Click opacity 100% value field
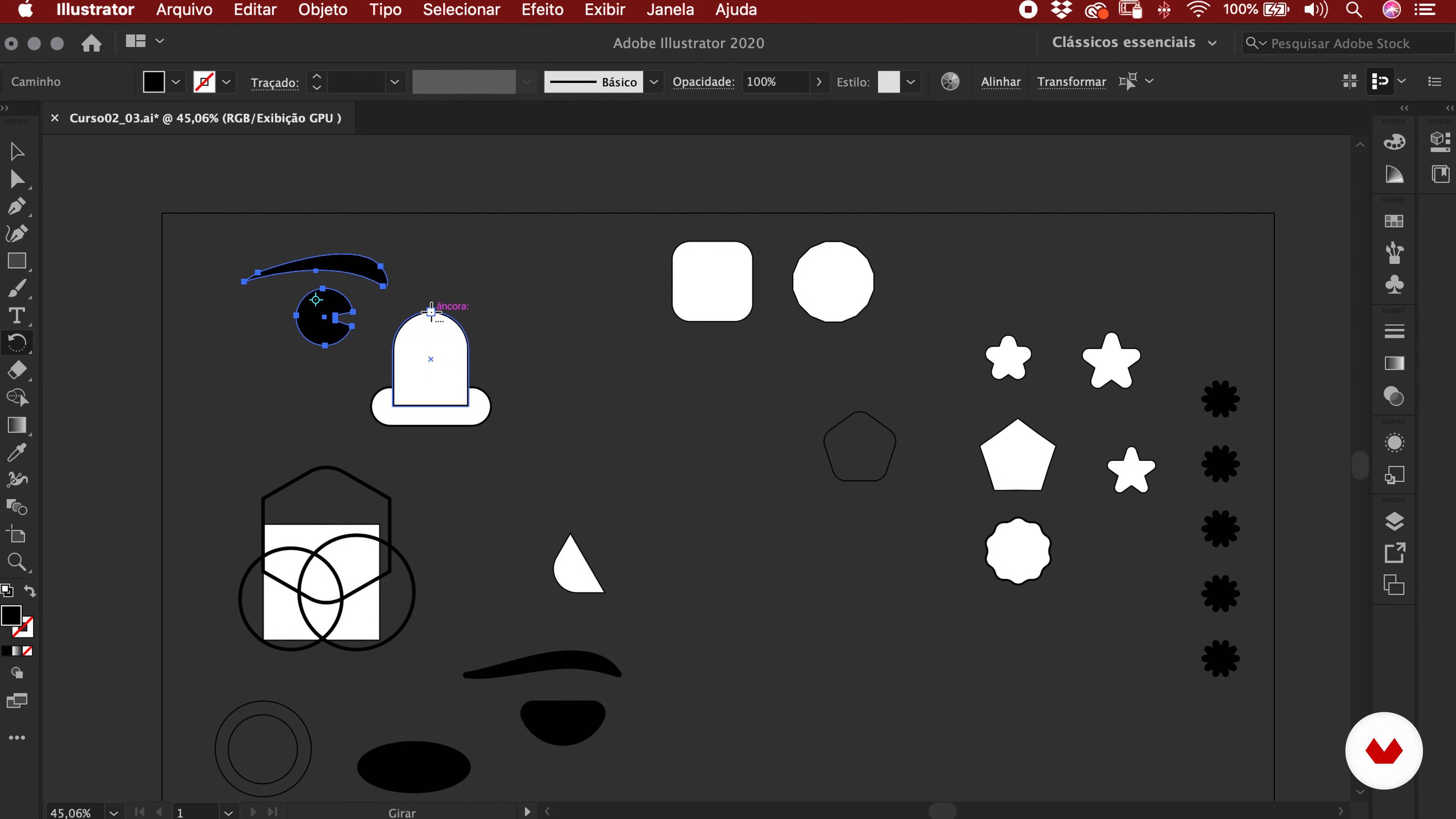Screen dimensions: 1456x819 click(x=775, y=82)
